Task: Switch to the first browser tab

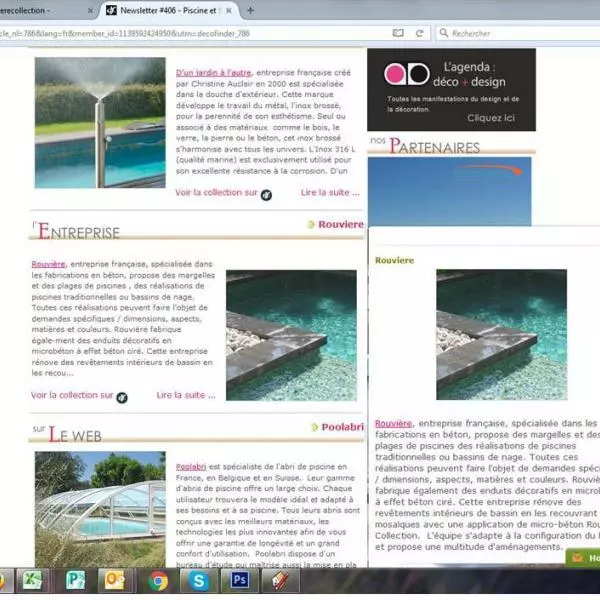Action: click(x=40, y=10)
